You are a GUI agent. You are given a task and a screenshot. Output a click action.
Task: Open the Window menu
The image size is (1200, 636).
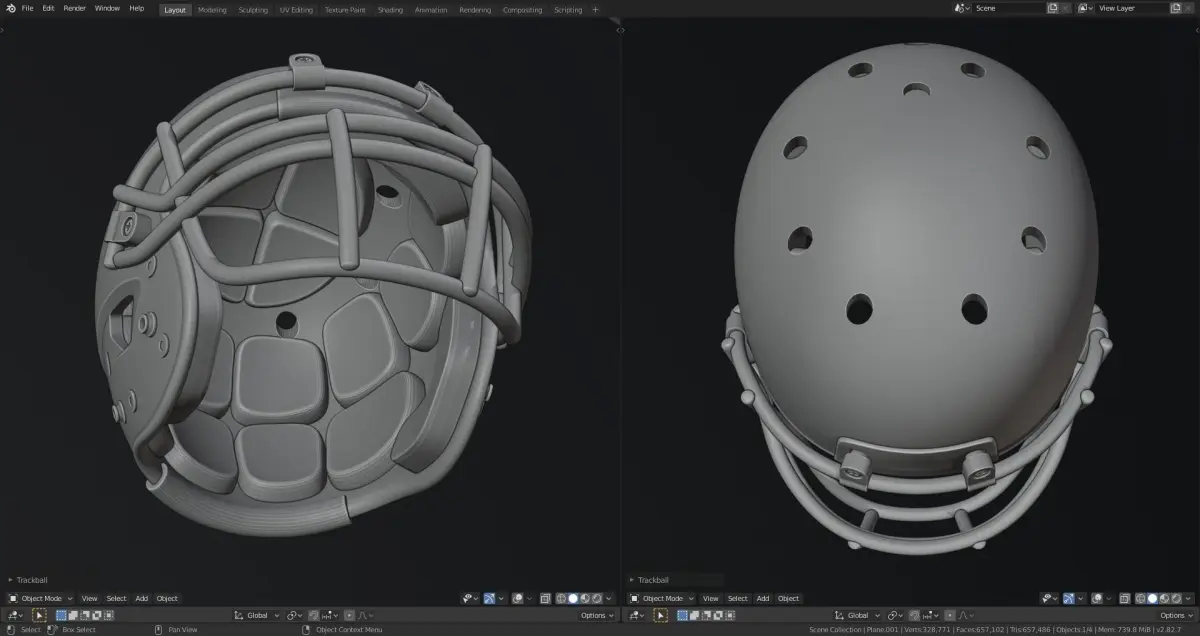click(107, 8)
